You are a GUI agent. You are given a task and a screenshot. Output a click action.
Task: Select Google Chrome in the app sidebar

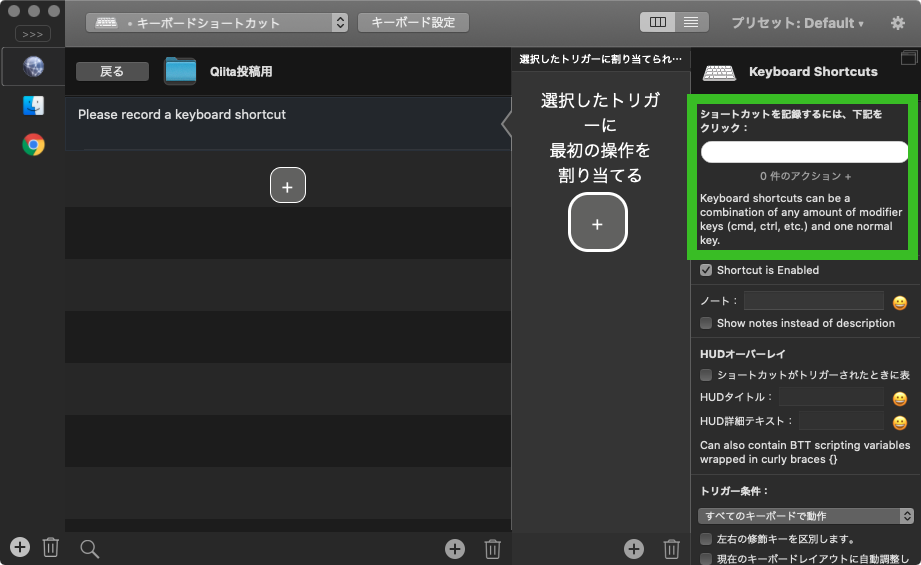(33, 144)
